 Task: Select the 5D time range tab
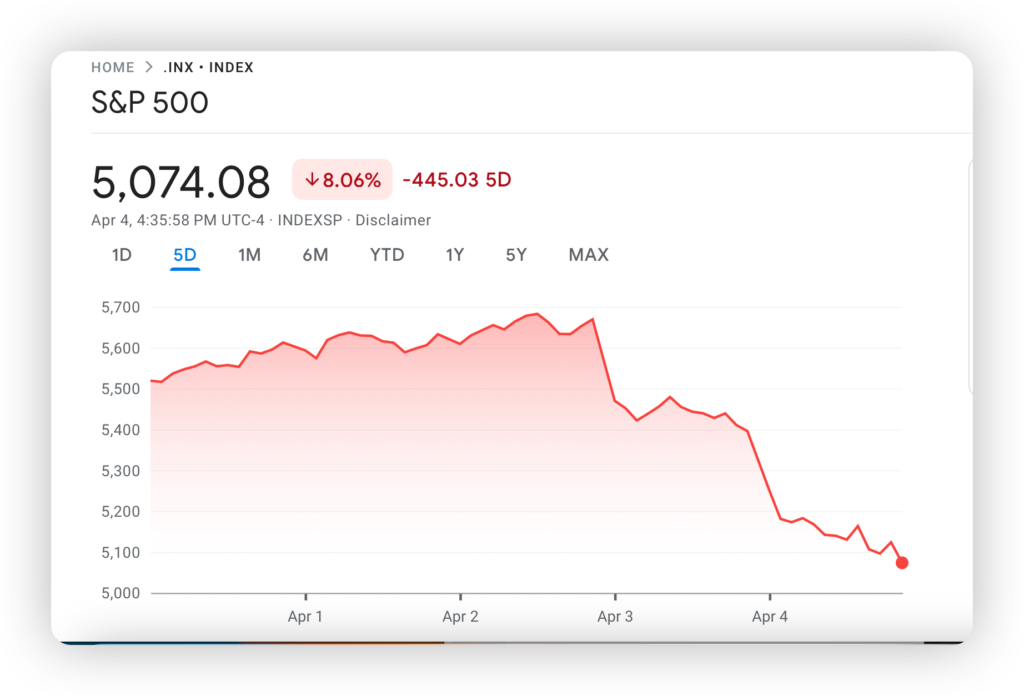coord(185,255)
